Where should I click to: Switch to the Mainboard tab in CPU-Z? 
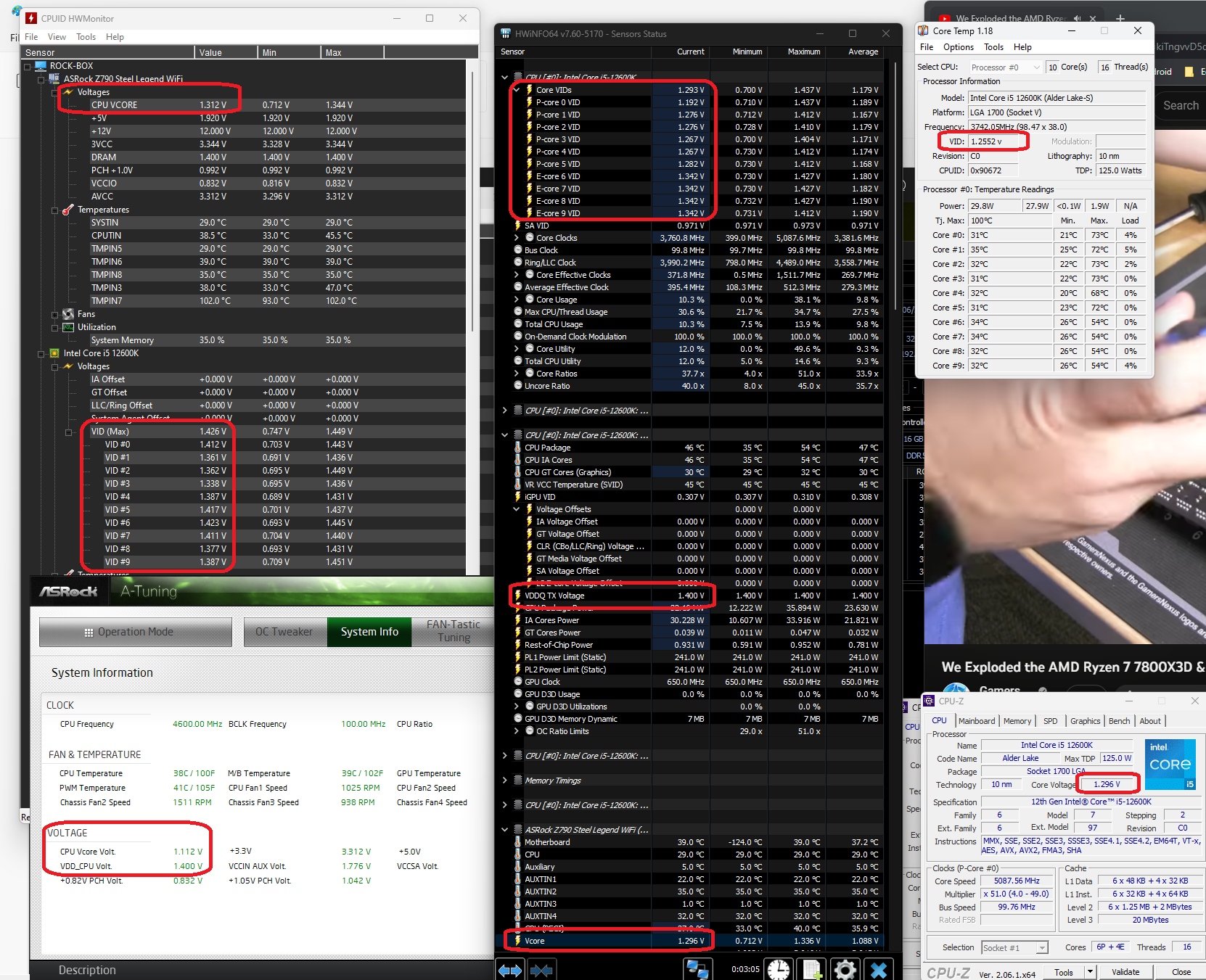976,721
